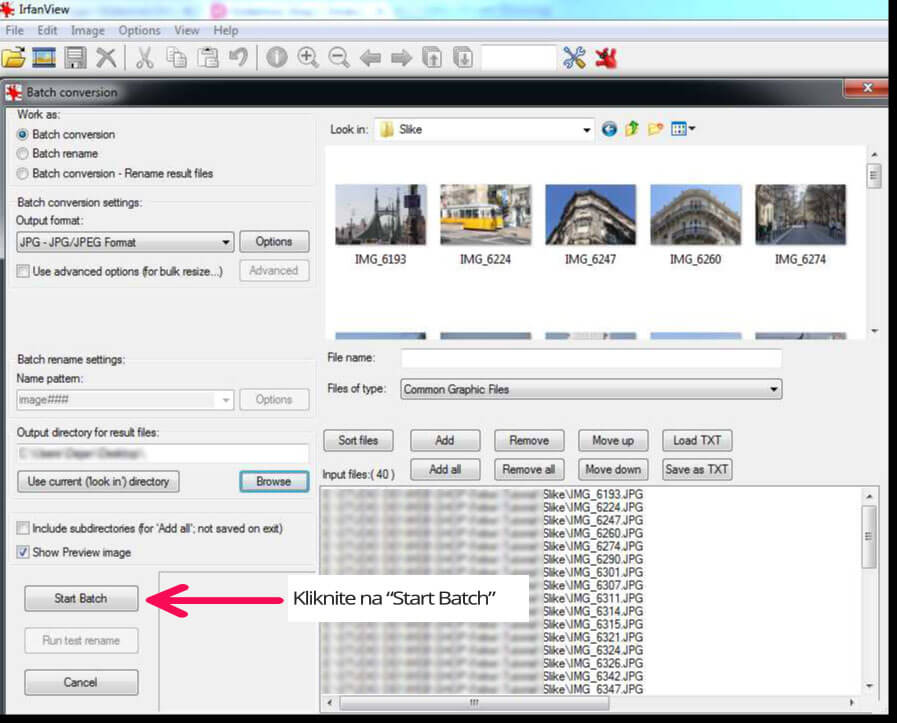Expand the Files of type dropdown
Viewport: 897px width, 723px height.
pos(591,390)
